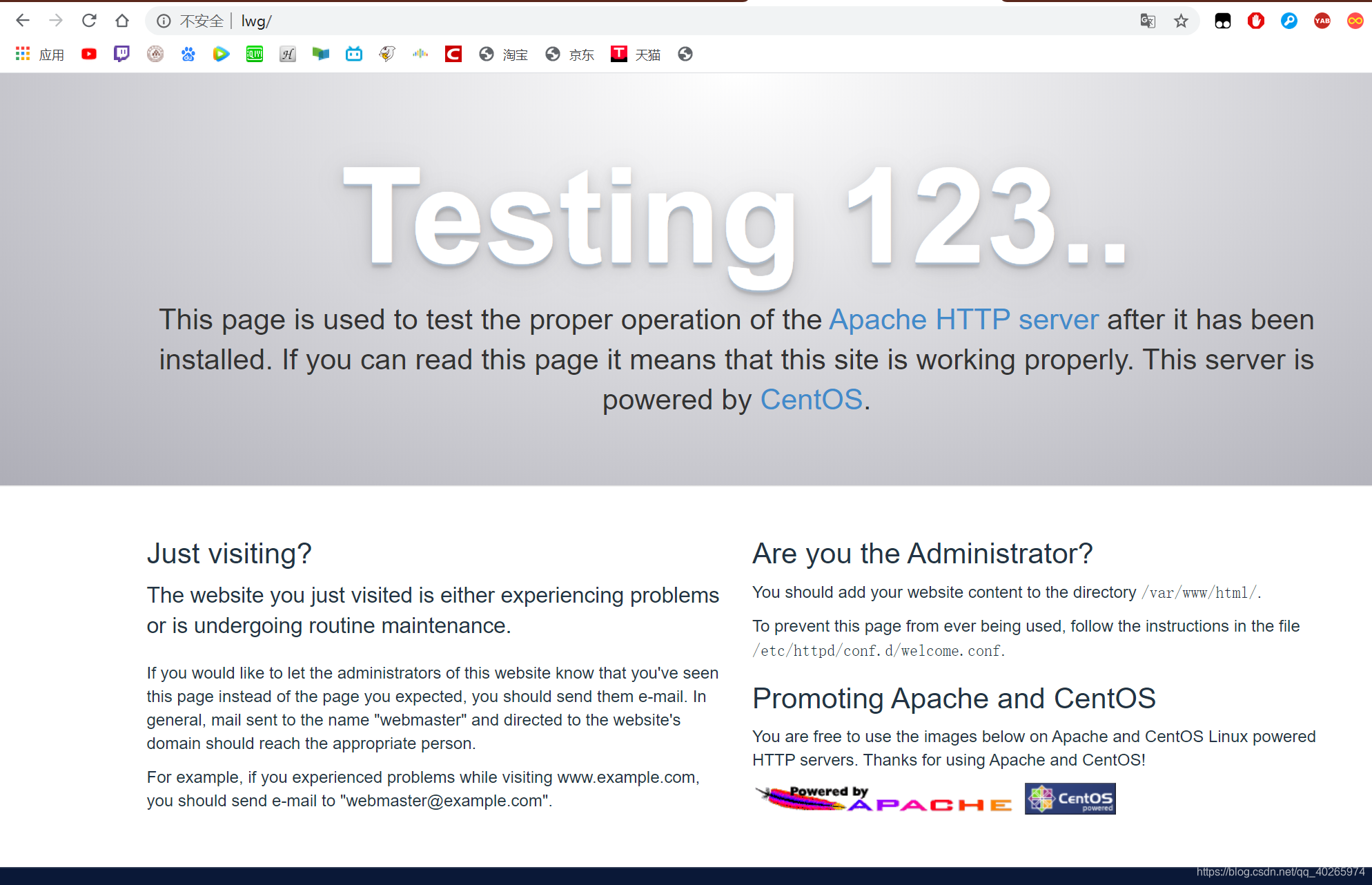This screenshot has width=1372, height=885.
Task: Open the Tampermonkey extension icon
Action: click(1223, 21)
